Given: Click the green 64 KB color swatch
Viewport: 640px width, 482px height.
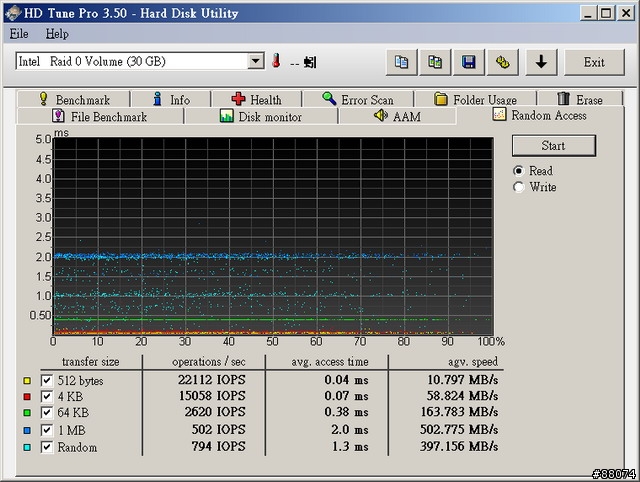Looking at the screenshot, I should (27, 413).
